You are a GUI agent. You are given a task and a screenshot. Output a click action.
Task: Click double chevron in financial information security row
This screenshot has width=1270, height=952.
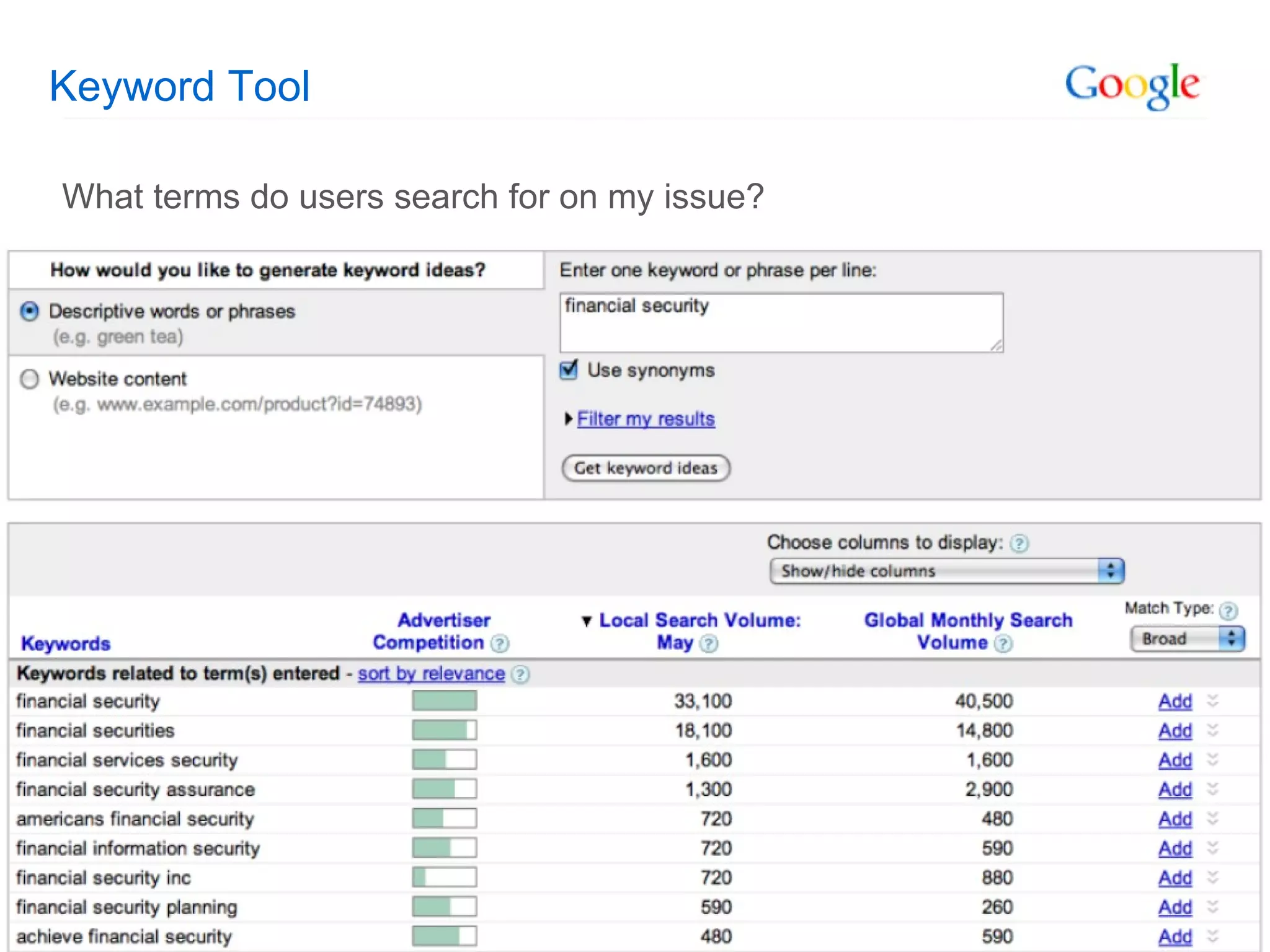[x=1213, y=848]
